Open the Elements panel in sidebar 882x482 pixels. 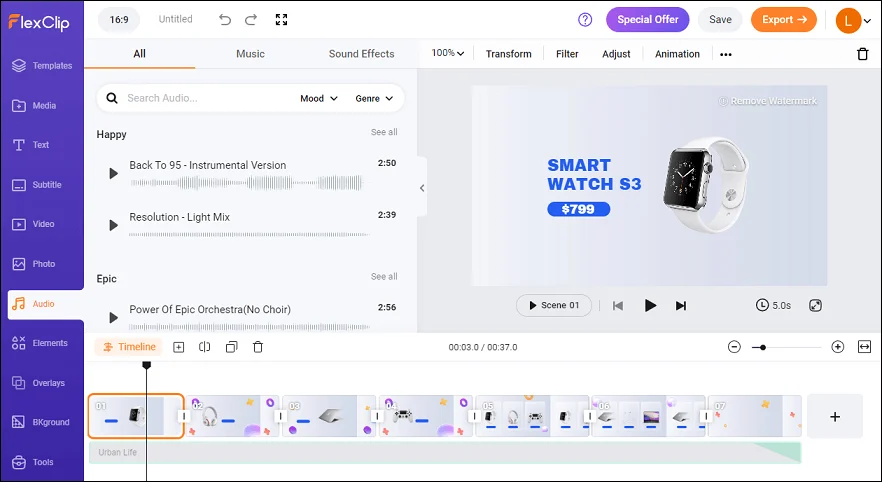(x=42, y=343)
